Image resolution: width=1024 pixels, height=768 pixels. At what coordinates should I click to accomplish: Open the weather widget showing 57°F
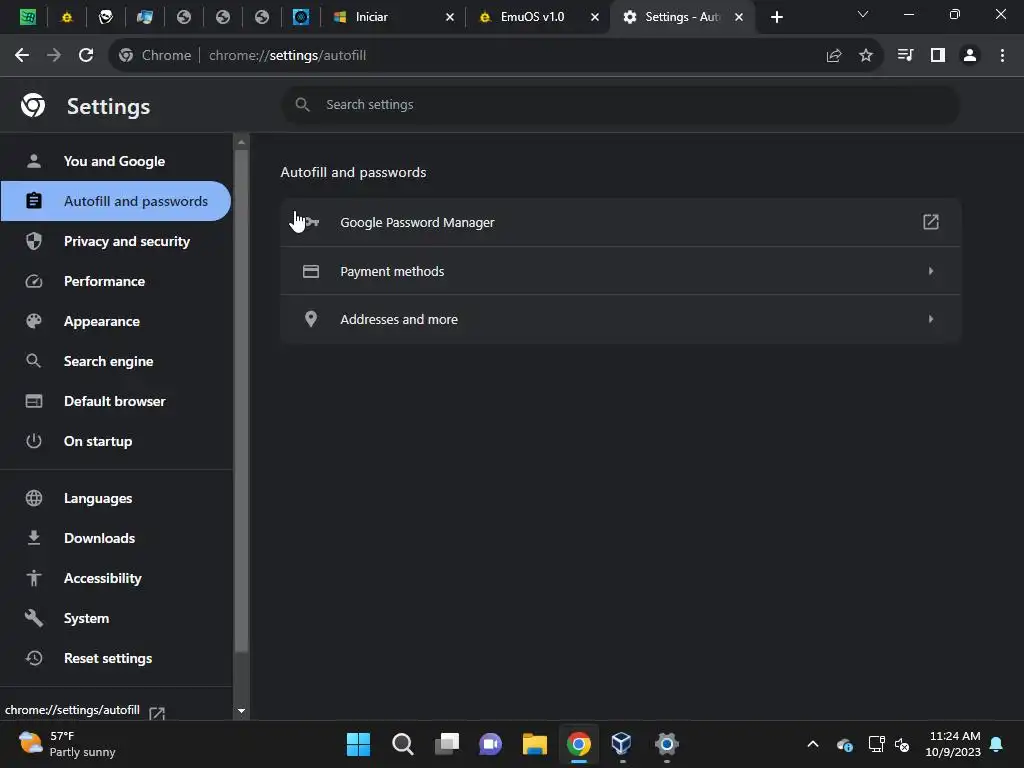[67, 744]
